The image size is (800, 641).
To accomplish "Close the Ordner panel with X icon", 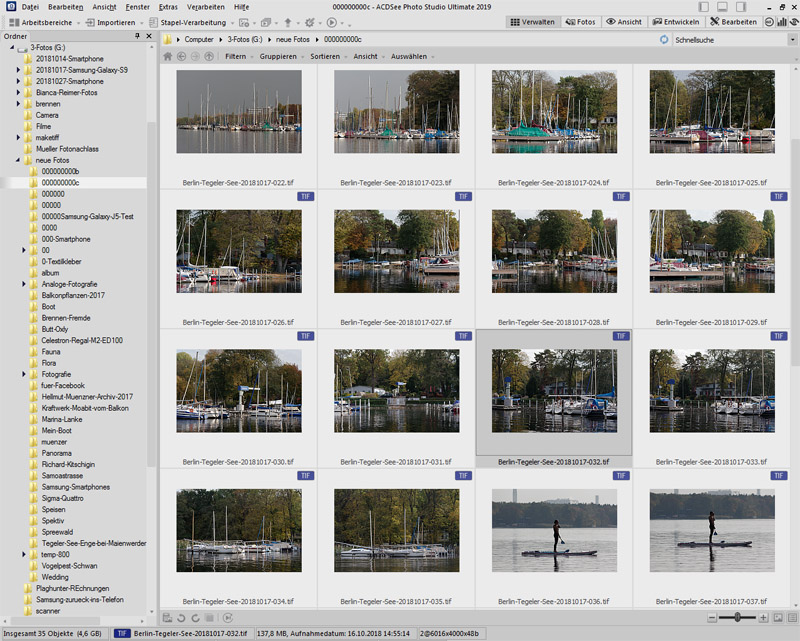I will coord(149,36).
